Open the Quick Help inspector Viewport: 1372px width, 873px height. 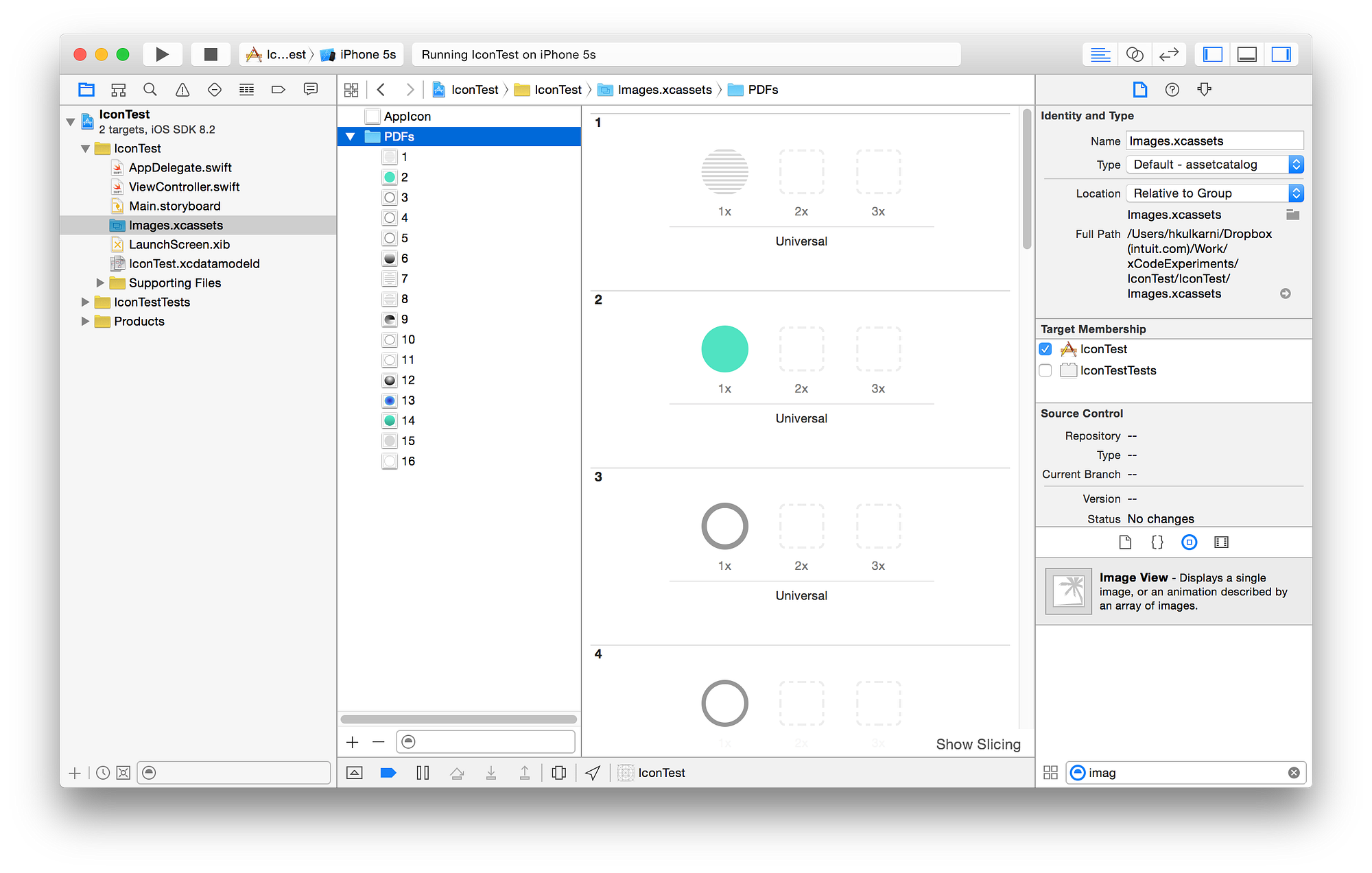(x=1172, y=90)
